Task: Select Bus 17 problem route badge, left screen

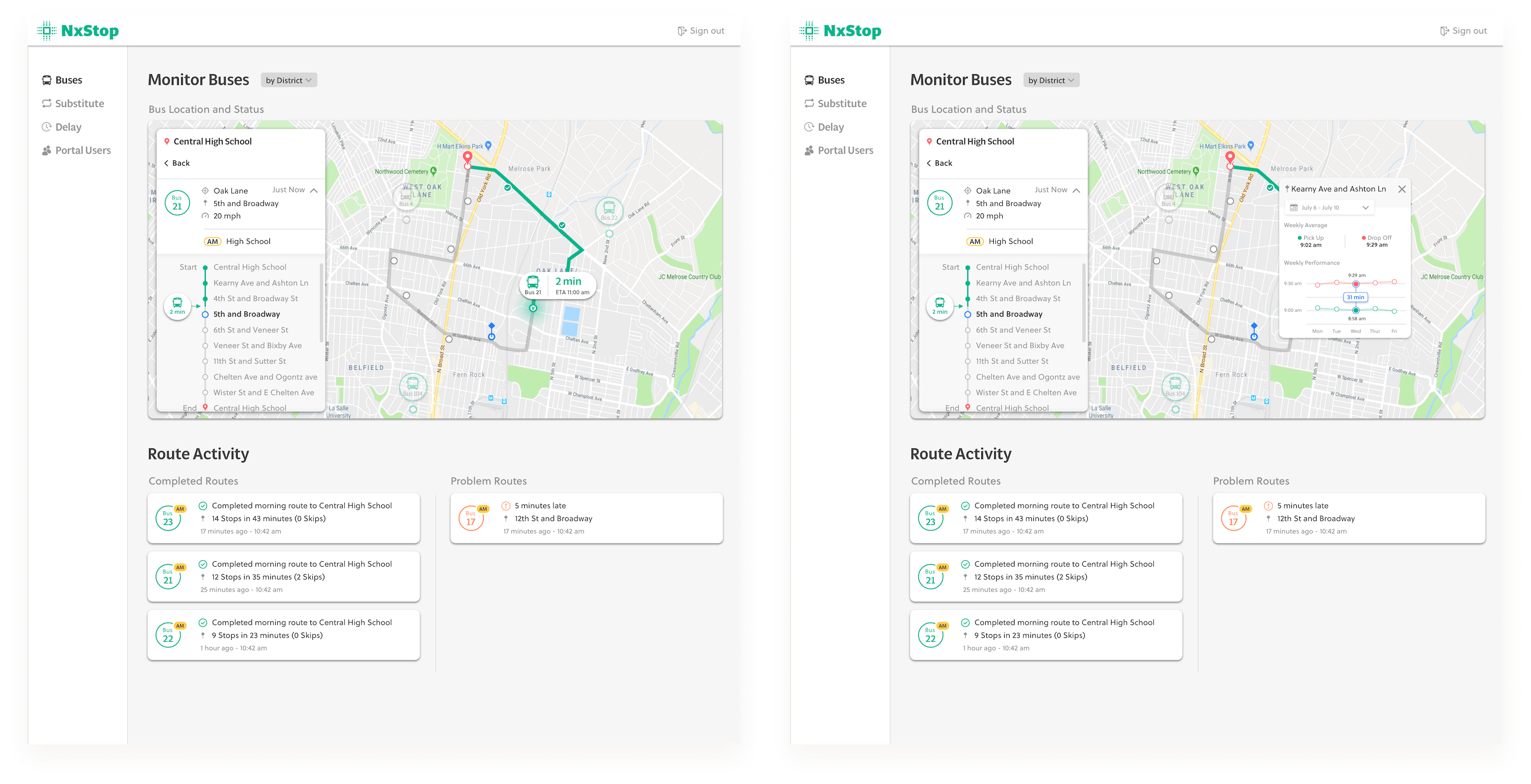Action: point(471,519)
